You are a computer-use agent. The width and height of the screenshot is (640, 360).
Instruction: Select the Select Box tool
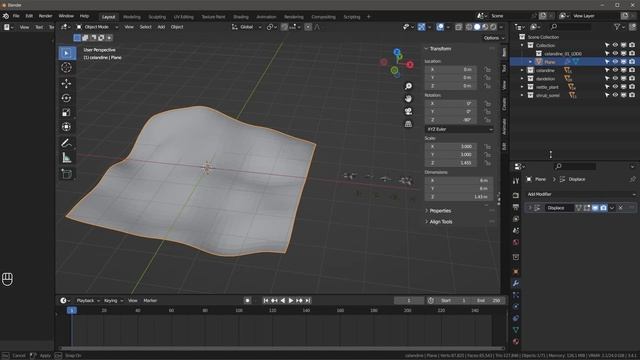click(x=67, y=53)
